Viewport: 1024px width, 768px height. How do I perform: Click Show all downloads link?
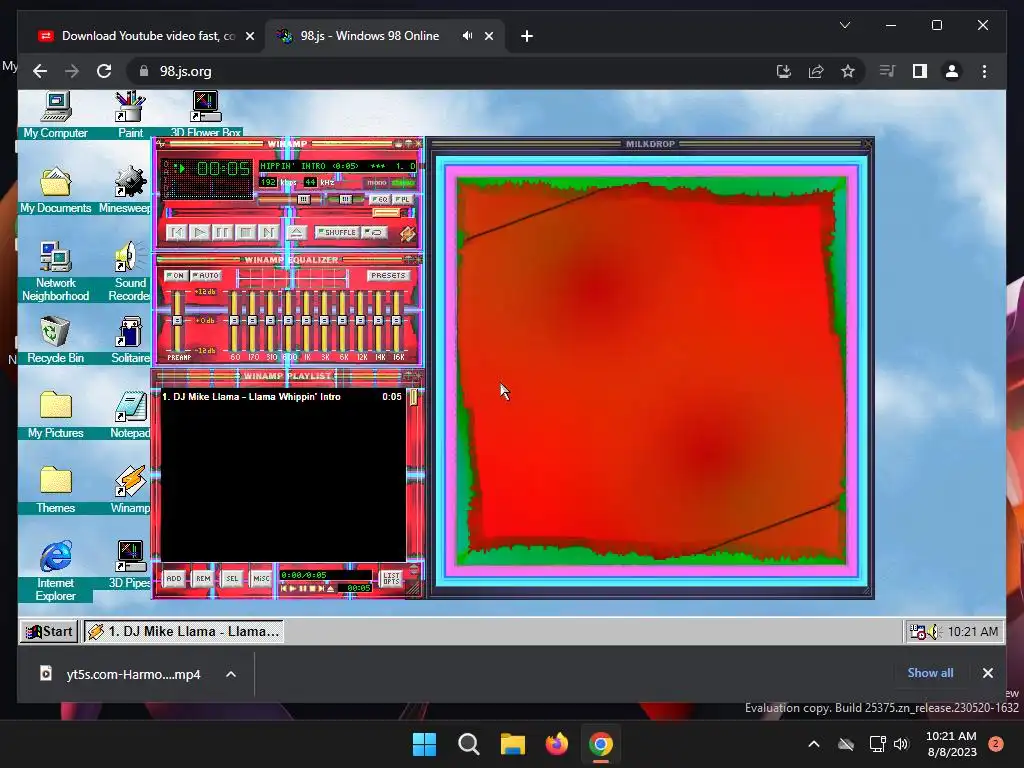point(930,673)
